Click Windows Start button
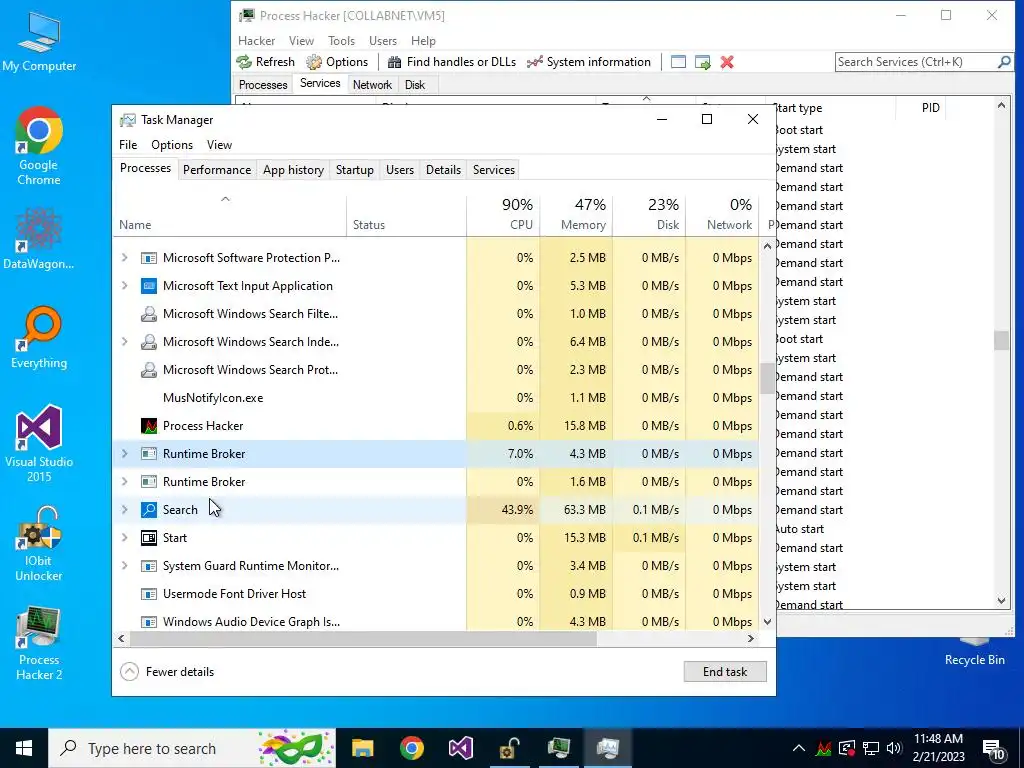1024x768 pixels. 24,748
